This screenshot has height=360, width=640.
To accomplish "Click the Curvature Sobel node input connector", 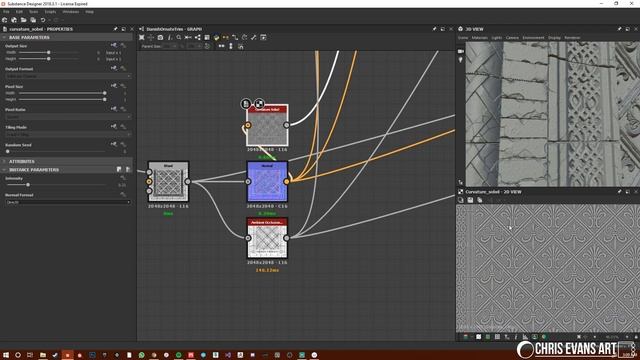I will pos(248,125).
